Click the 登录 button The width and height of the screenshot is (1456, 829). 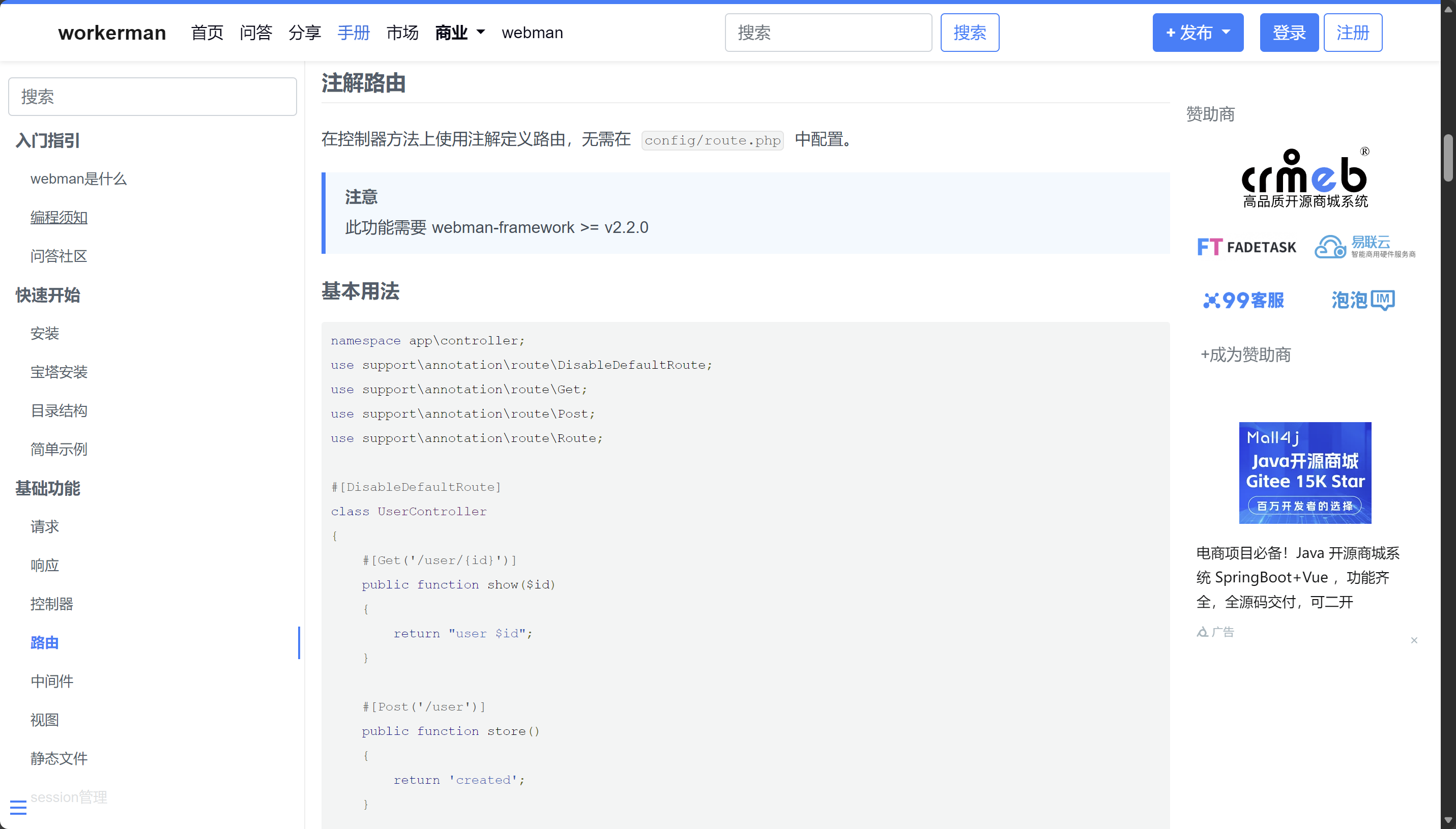tap(1289, 33)
